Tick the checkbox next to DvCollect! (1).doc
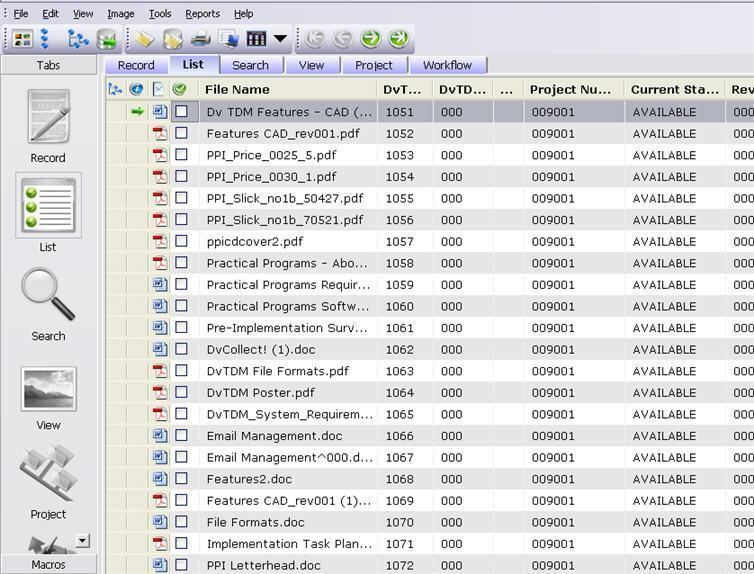754x574 pixels. click(x=181, y=349)
